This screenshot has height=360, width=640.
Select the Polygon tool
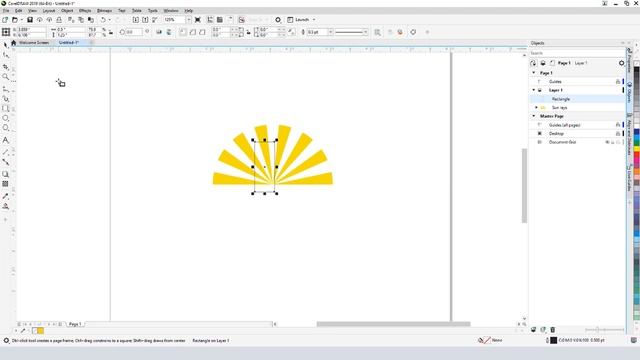pyautogui.click(x=6, y=128)
